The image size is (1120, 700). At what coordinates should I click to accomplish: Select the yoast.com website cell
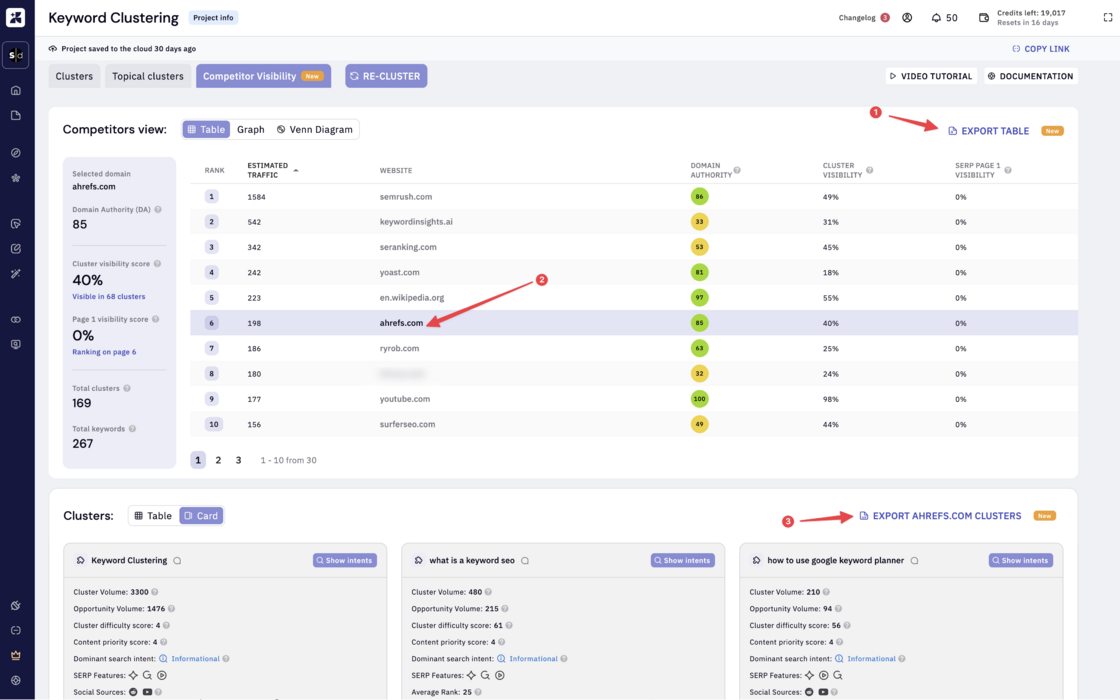[399, 272]
